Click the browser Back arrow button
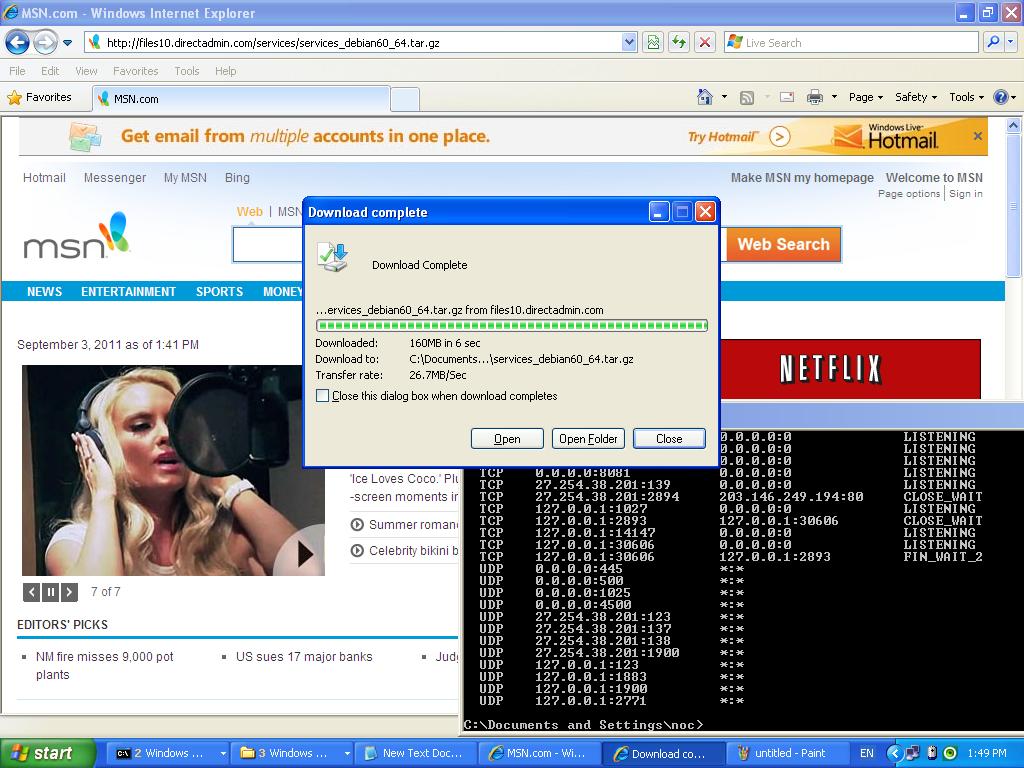 pos(18,43)
